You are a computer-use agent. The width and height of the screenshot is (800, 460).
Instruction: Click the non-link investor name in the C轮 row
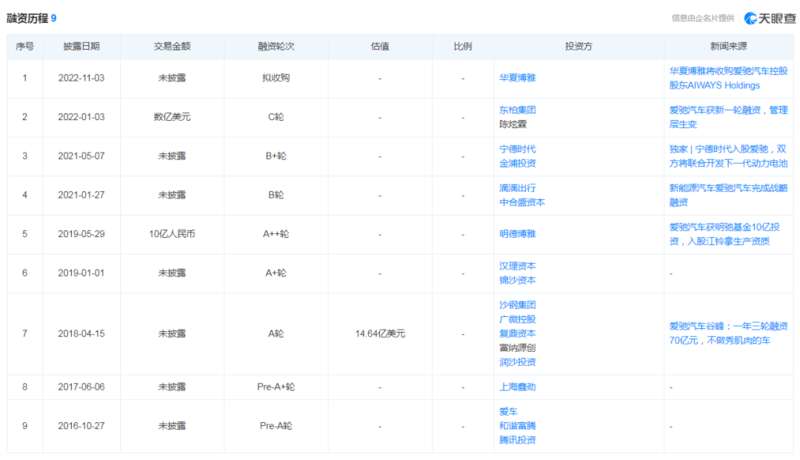[512, 124]
